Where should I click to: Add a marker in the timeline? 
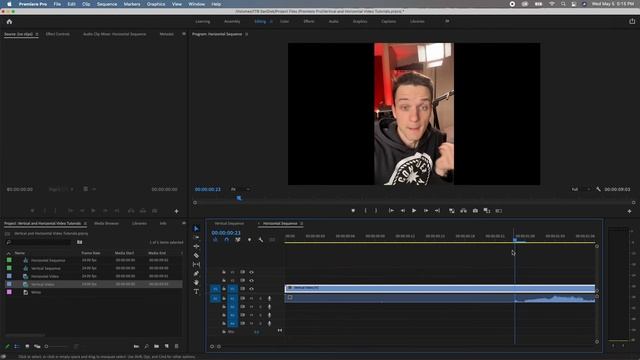click(x=249, y=240)
